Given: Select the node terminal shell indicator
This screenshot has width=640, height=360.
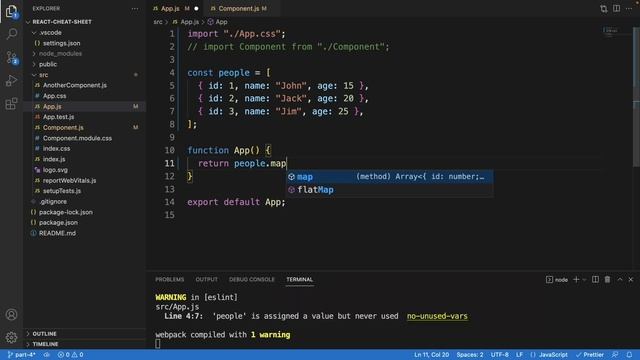Looking at the screenshot, I should click(x=557, y=280).
